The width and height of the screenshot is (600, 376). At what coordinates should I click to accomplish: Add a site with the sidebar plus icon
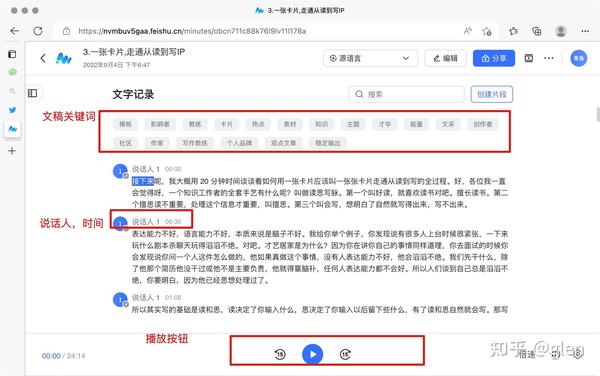tap(12, 151)
